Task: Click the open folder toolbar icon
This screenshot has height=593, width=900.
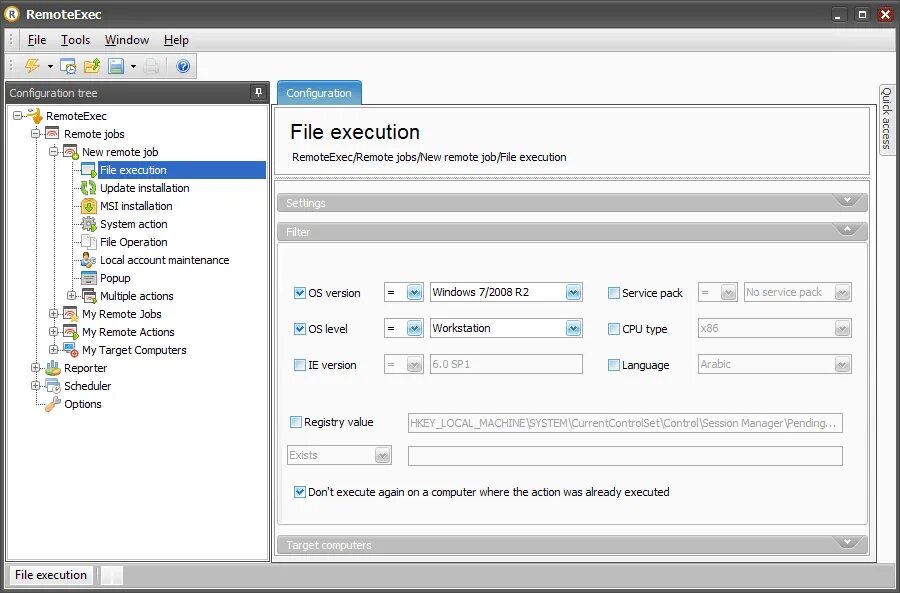Action: point(92,66)
